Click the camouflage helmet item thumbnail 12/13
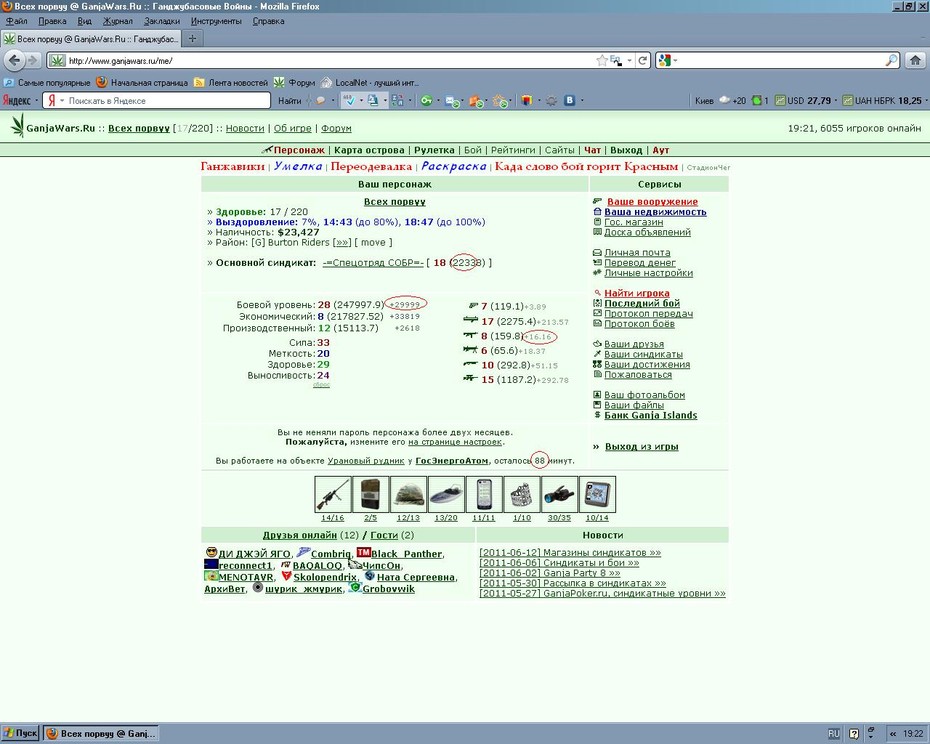Screen dimensions: 930x744 [x=408, y=494]
